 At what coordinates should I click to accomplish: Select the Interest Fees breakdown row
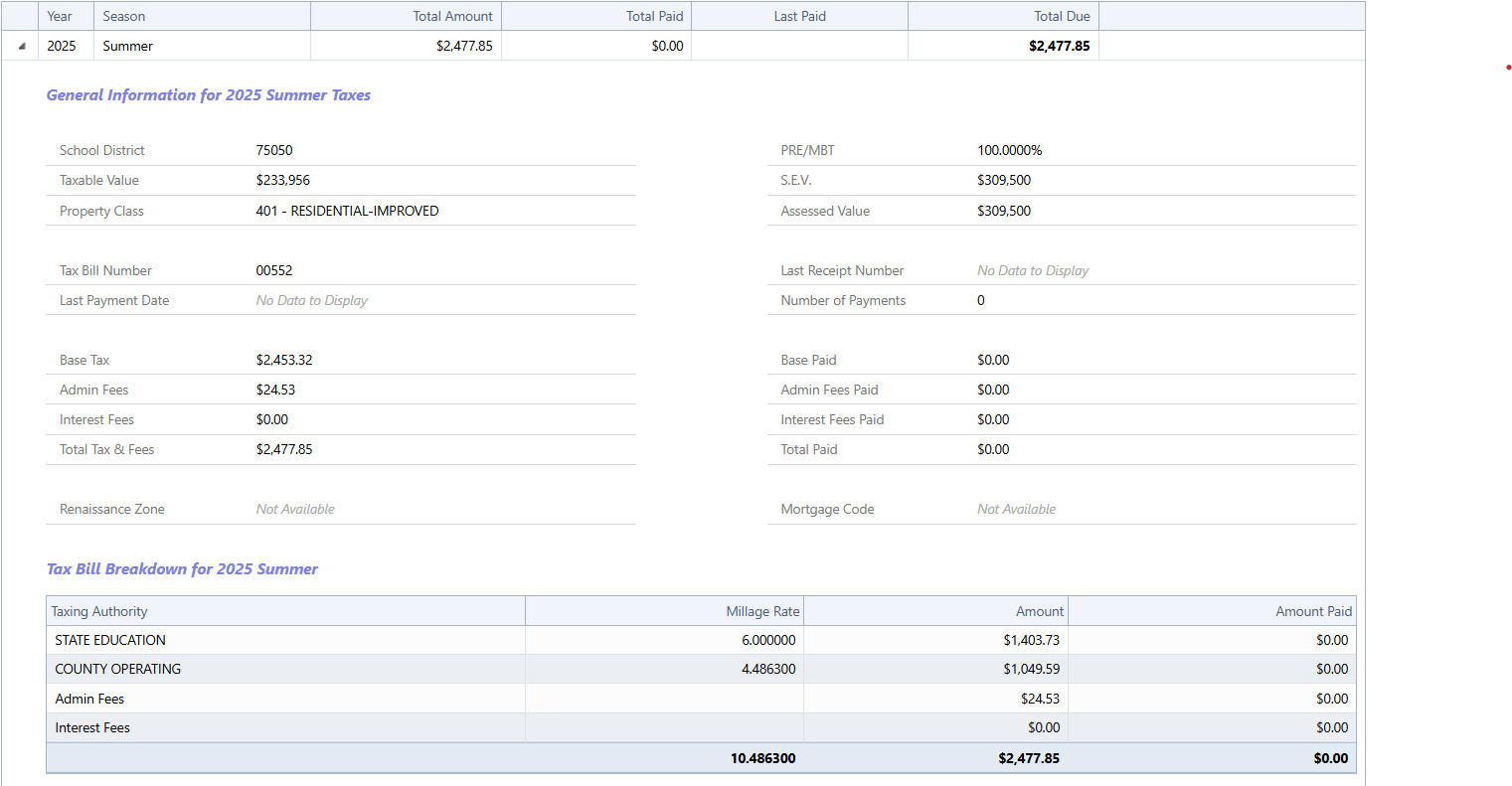tap(92, 727)
